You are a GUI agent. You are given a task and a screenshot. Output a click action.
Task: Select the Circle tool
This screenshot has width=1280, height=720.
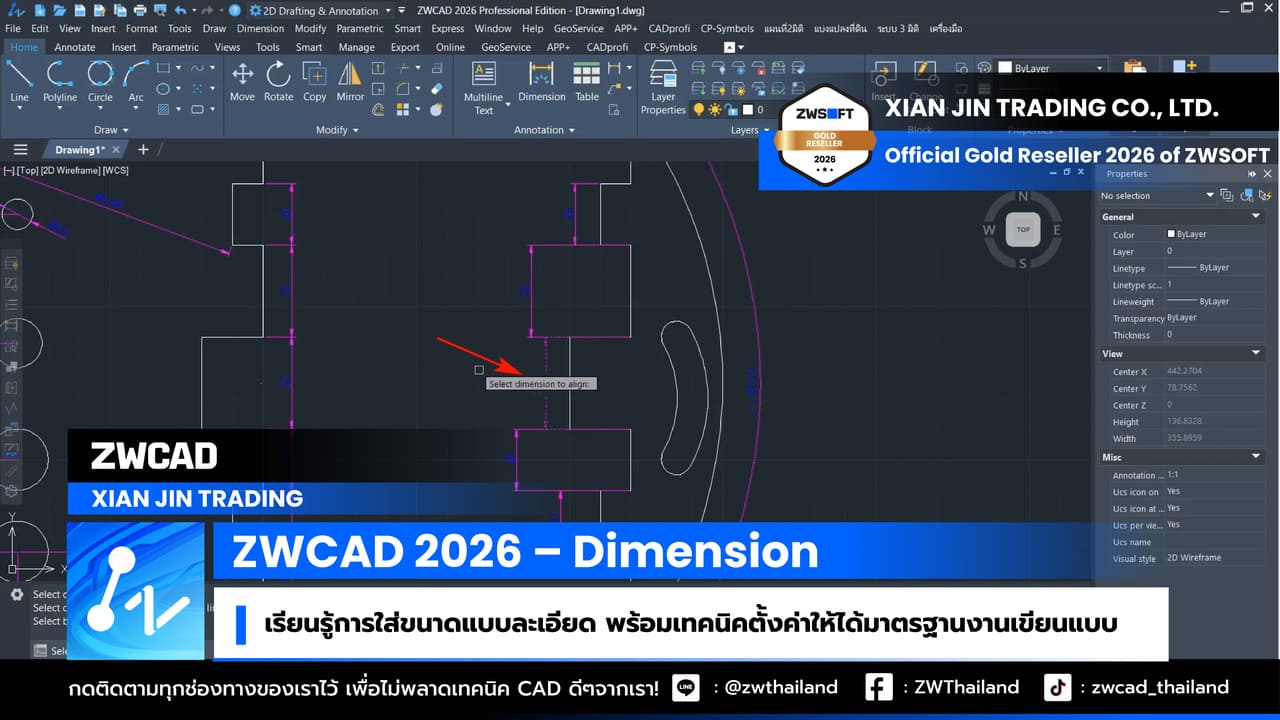(100, 82)
